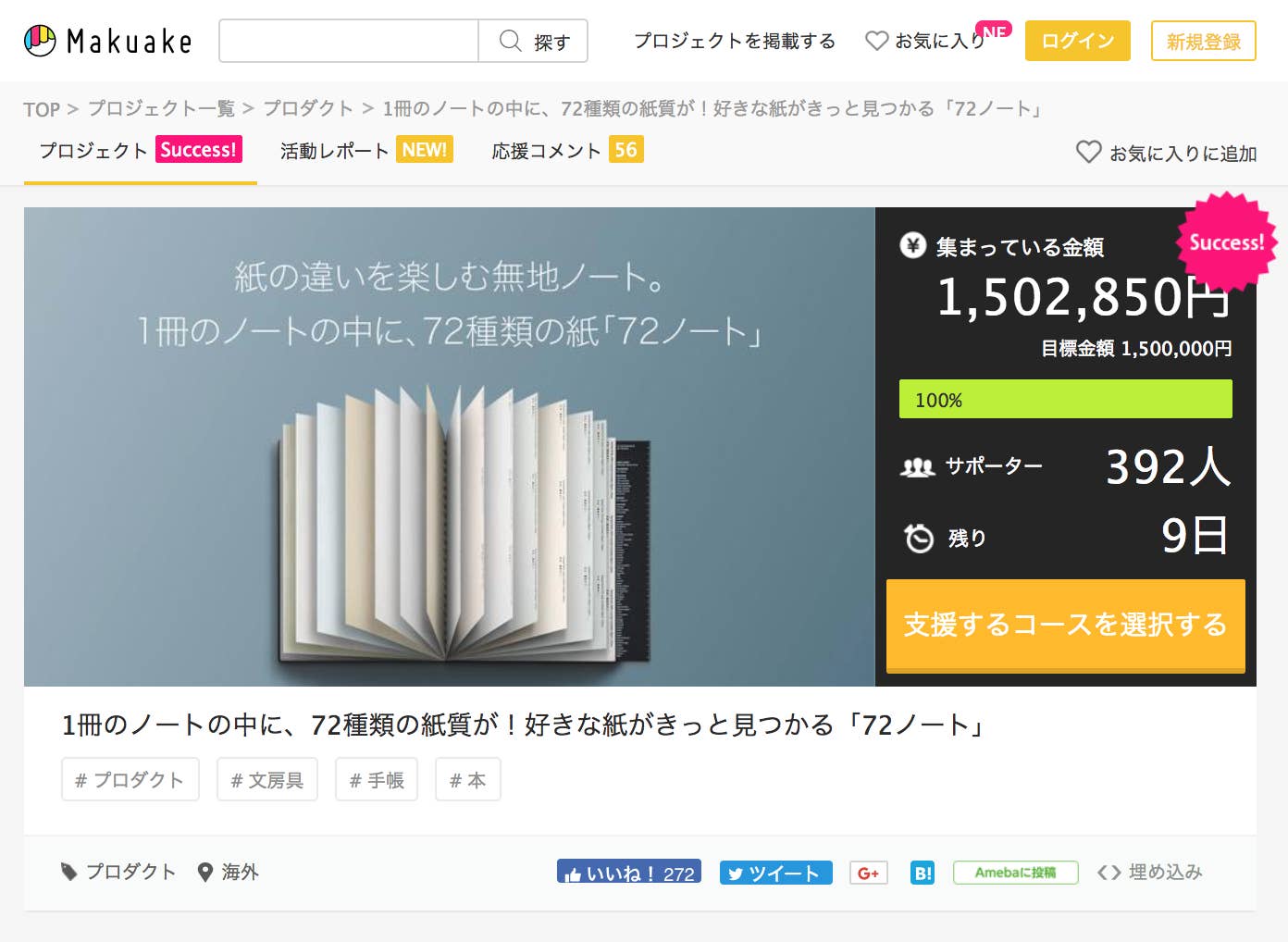The height and width of the screenshot is (942, 1288).
Task: Click the 72ノート project hero image
Action: coord(450,447)
